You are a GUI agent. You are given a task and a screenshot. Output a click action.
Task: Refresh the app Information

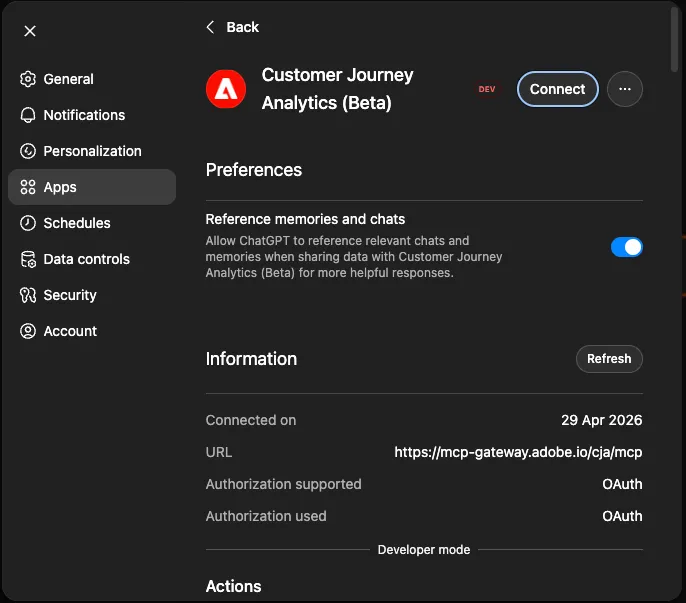tap(609, 359)
